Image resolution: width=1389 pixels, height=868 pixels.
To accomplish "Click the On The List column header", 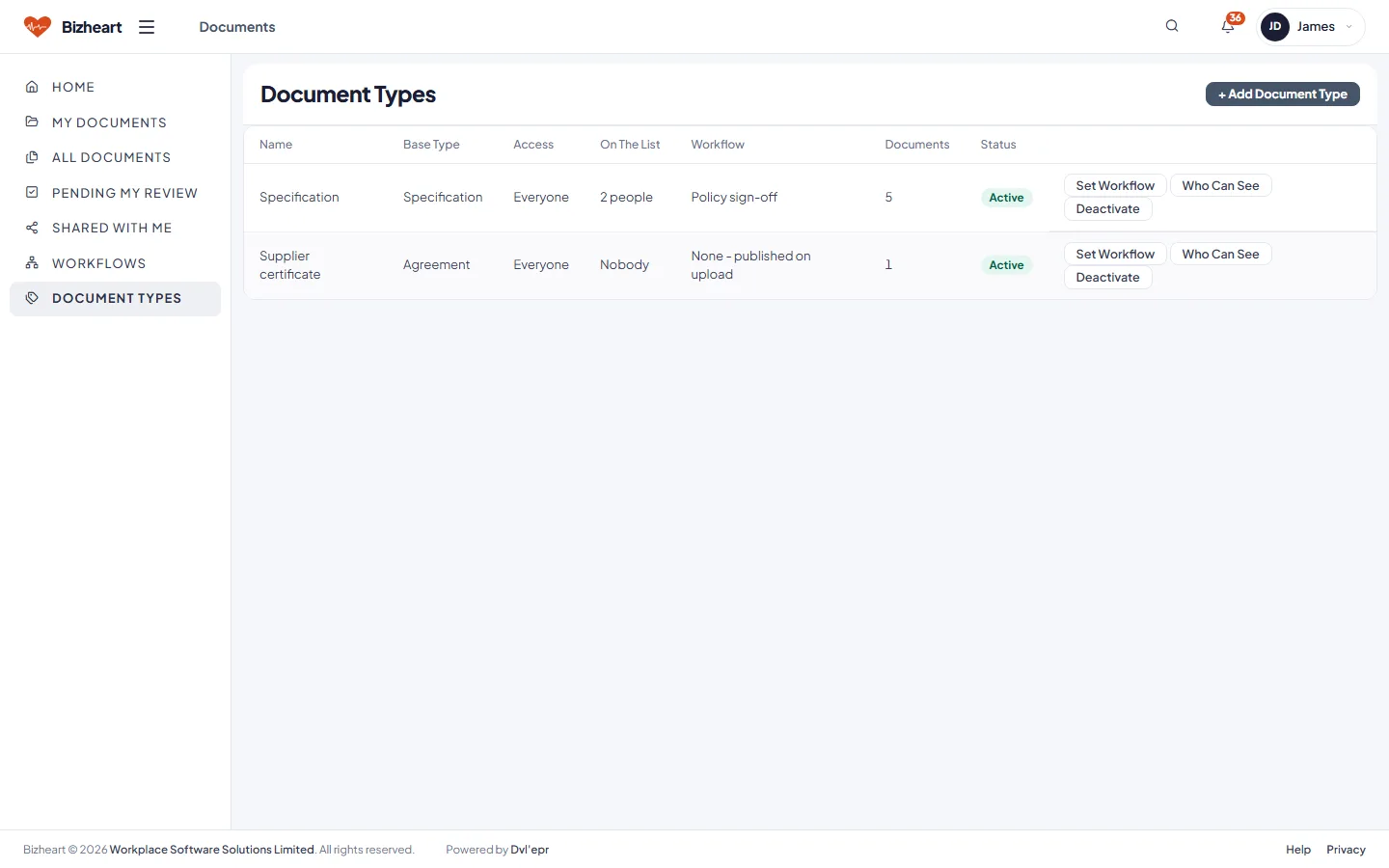I will pos(630,145).
